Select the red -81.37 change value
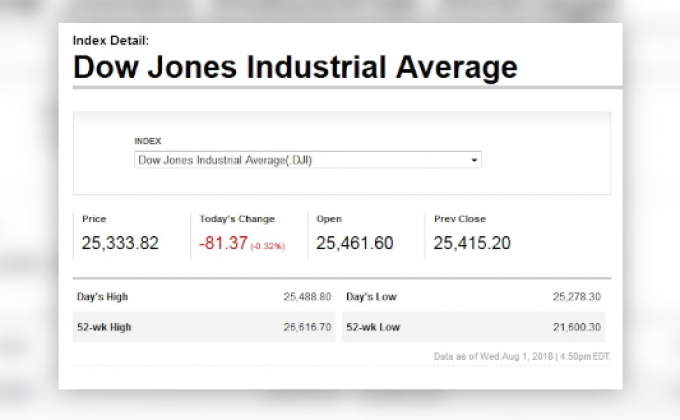 point(223,243)
